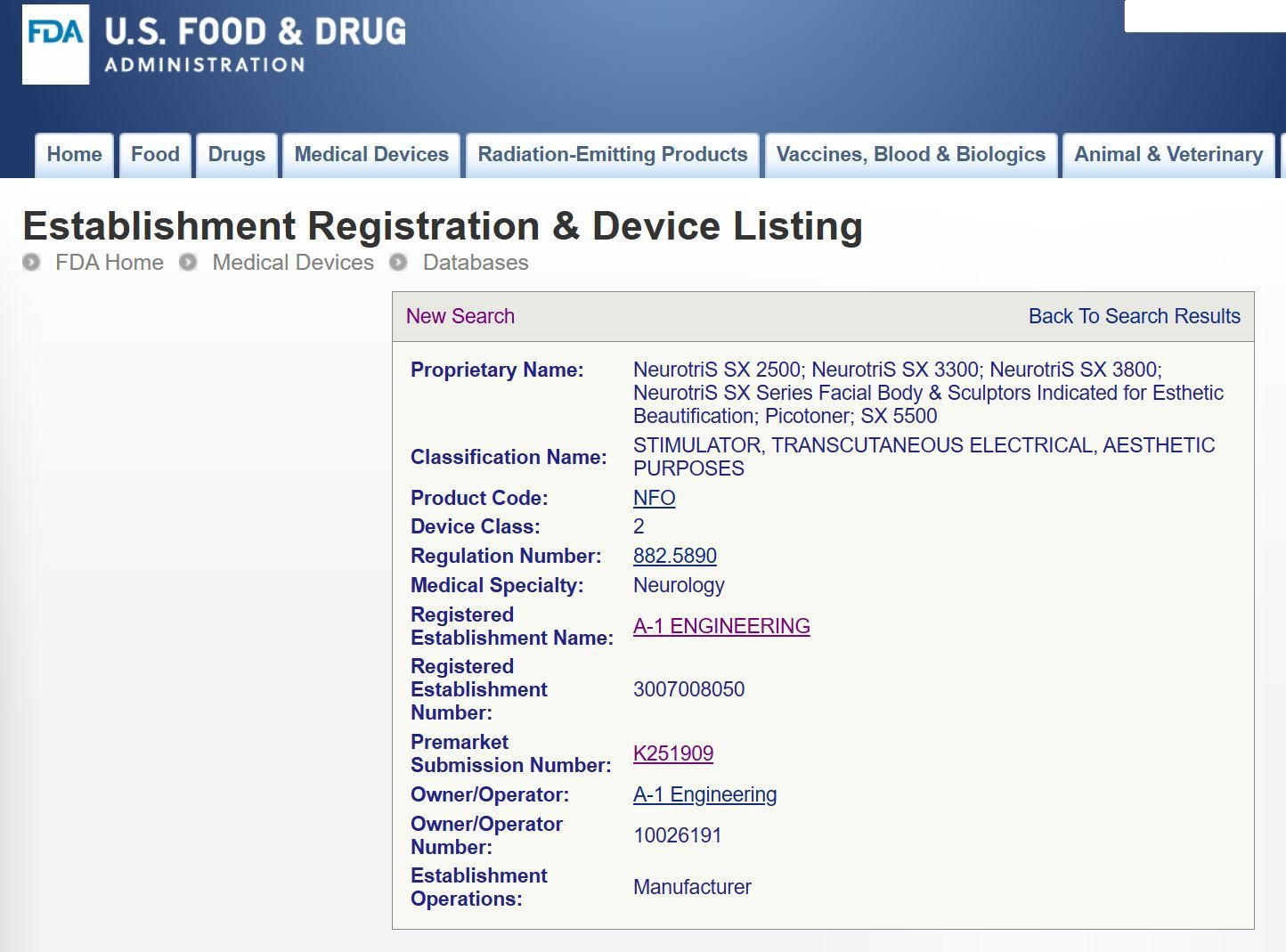Select the Medical Devices navigation tab

coord(371,155)
